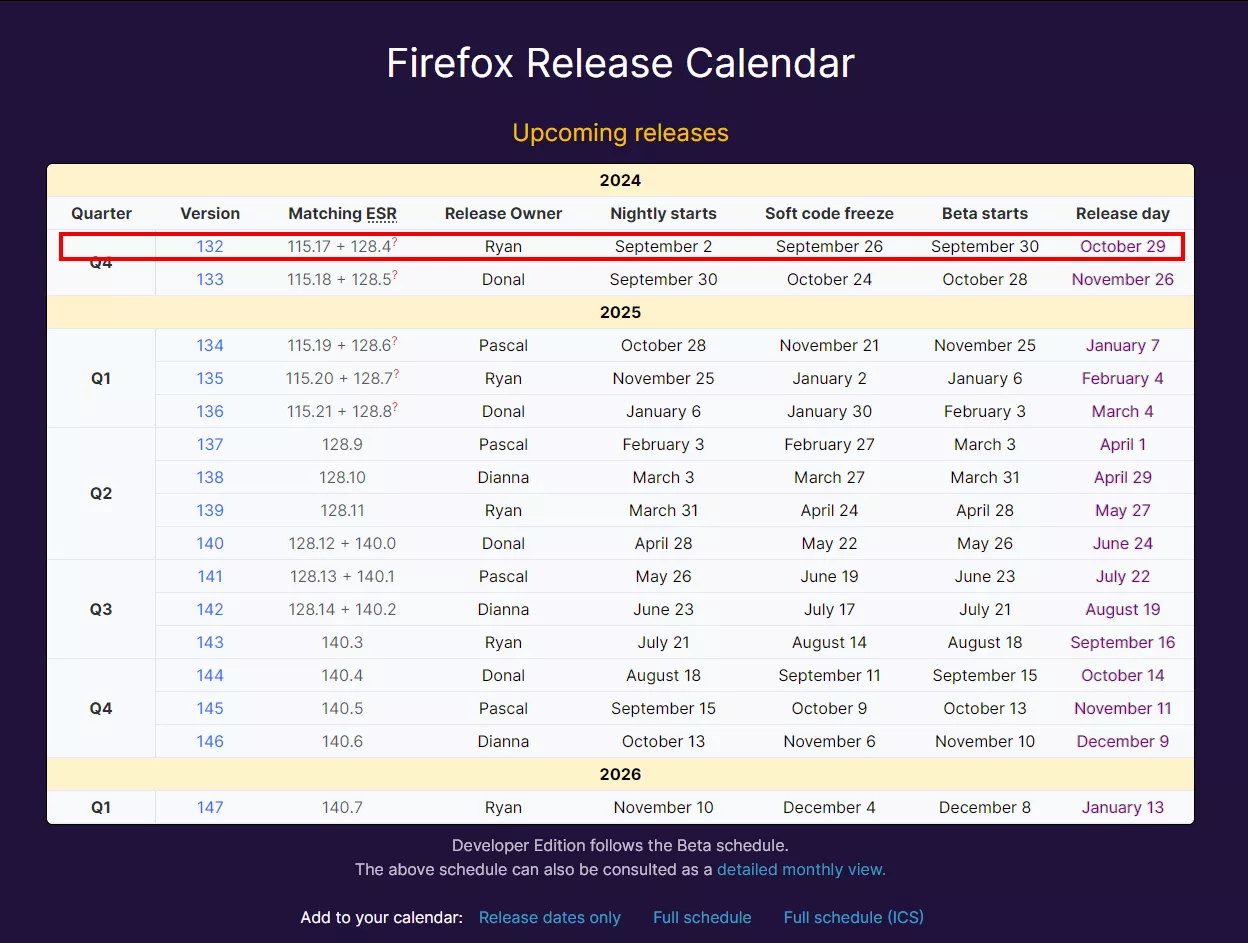The width and height of the screenshot is (1248, 943).
Task: Open version 137 link
Action: [x=210, y=444]
